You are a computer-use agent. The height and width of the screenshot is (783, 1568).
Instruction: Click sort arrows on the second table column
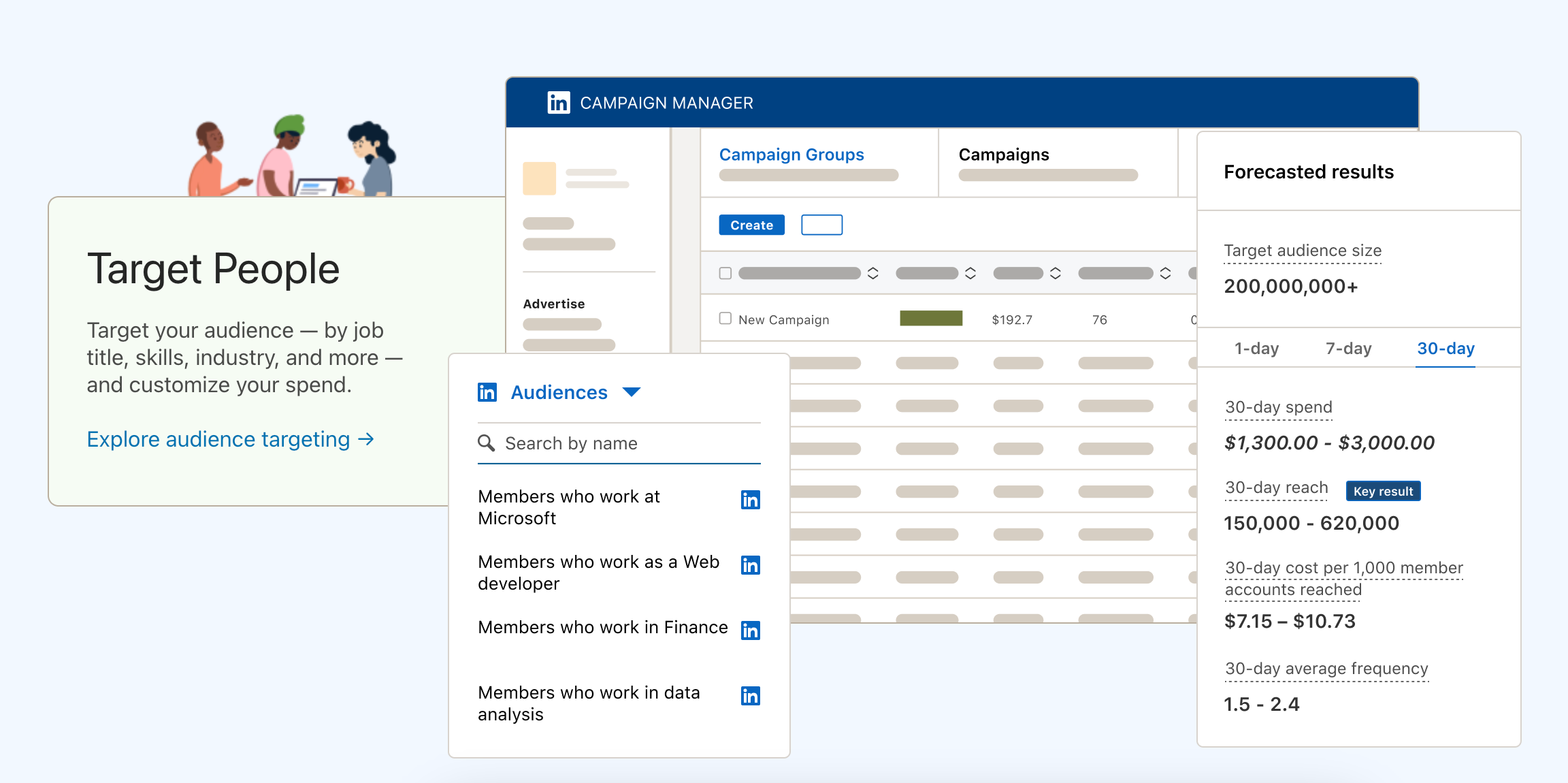point(970,273)
